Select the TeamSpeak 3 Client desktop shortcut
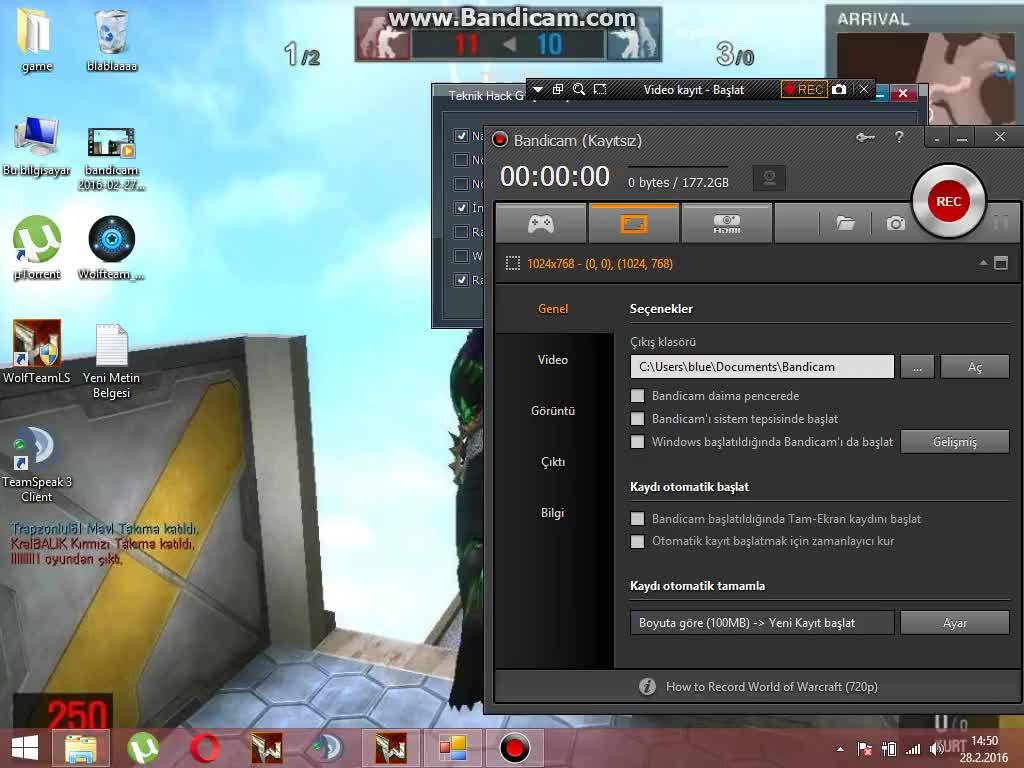 [37, 464]
